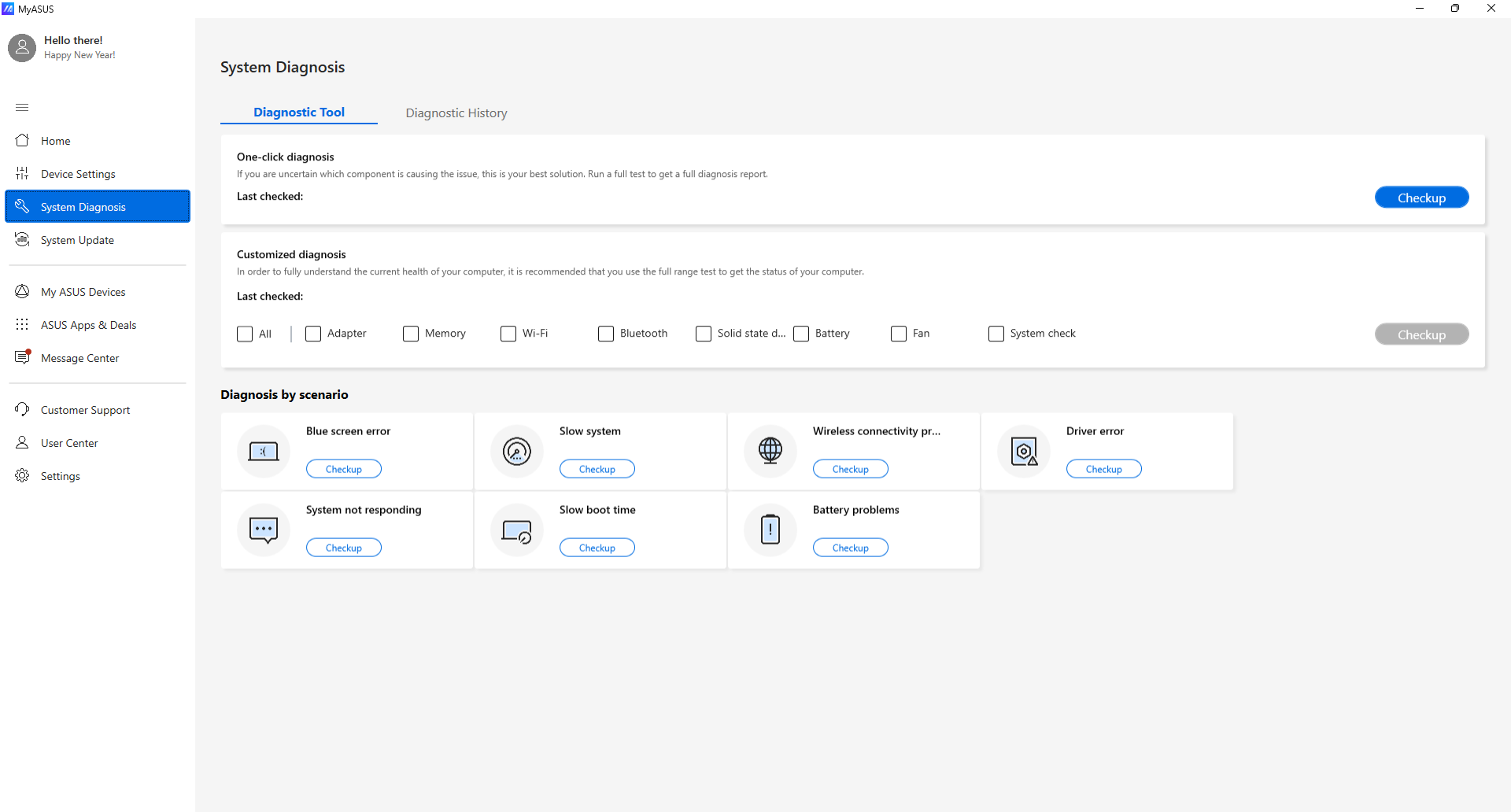This screenshot has height=812, width=1511.
Task: Click the user profile avatar
Action: click(22, 48)
